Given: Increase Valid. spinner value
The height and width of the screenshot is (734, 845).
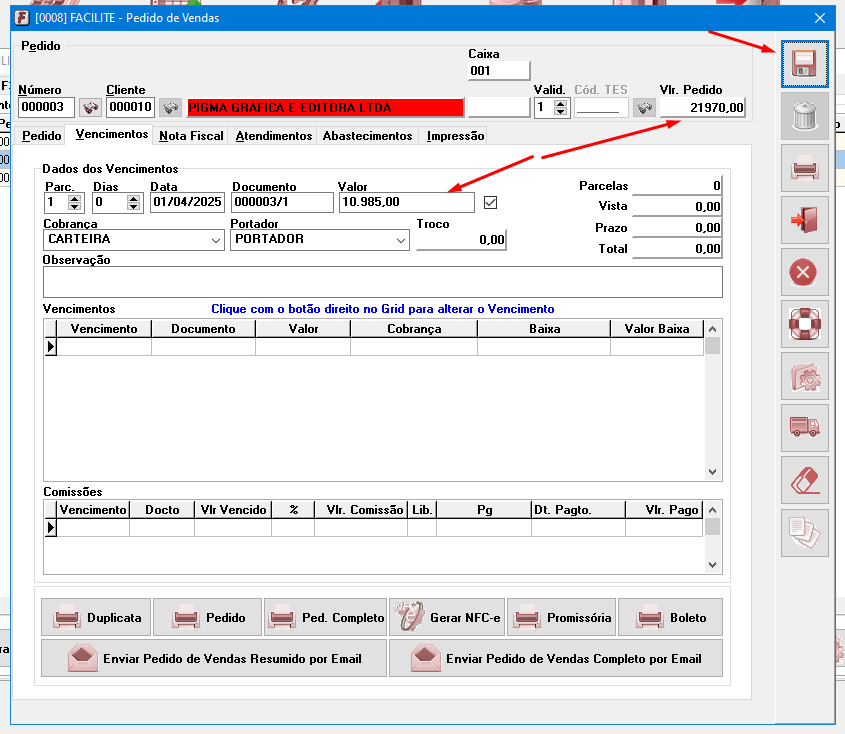Looking at the screenshot, I should point(560,104).
